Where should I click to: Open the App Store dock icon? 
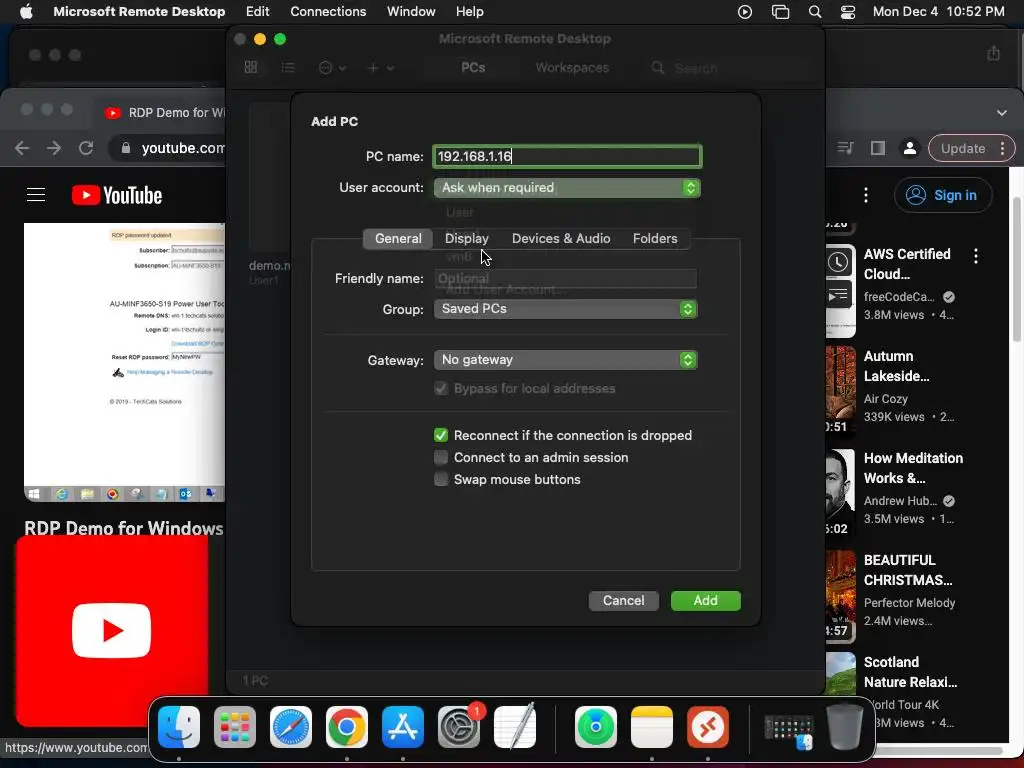[403, 727]
